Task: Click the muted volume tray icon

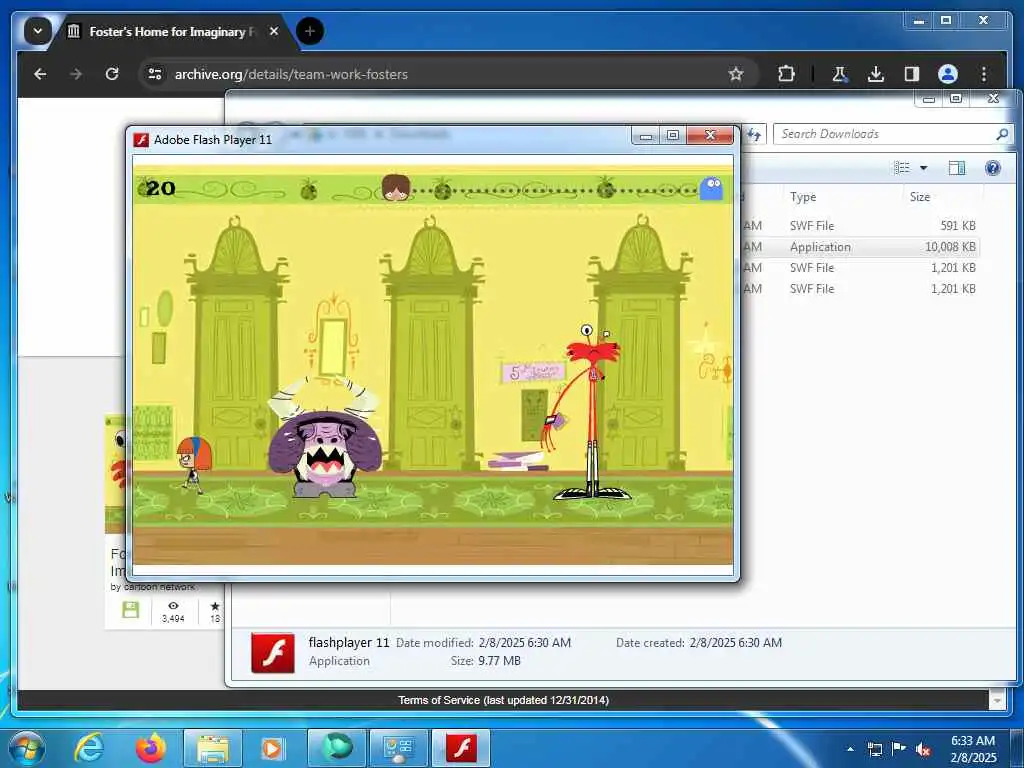Action: [923, 749]
